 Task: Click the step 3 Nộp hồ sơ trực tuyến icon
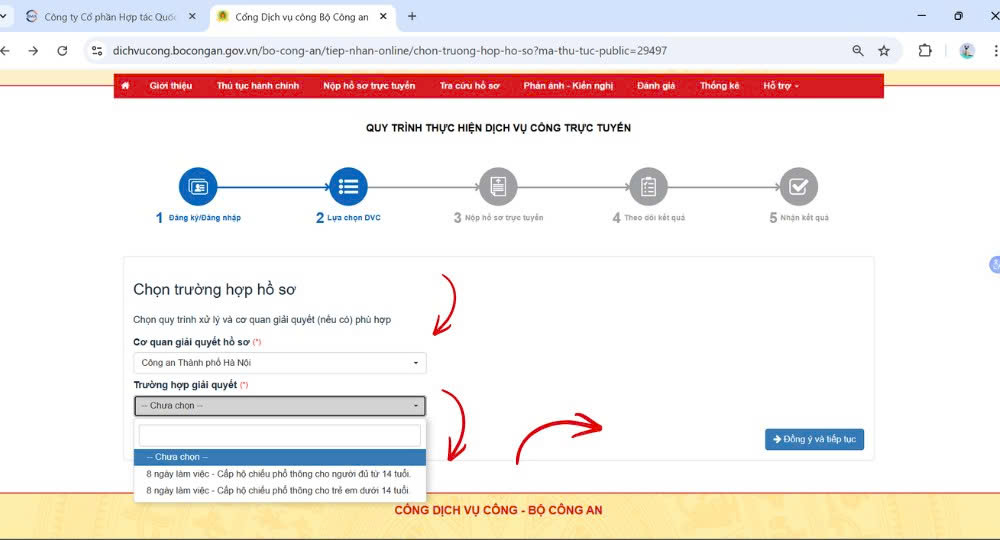point(498,187)
